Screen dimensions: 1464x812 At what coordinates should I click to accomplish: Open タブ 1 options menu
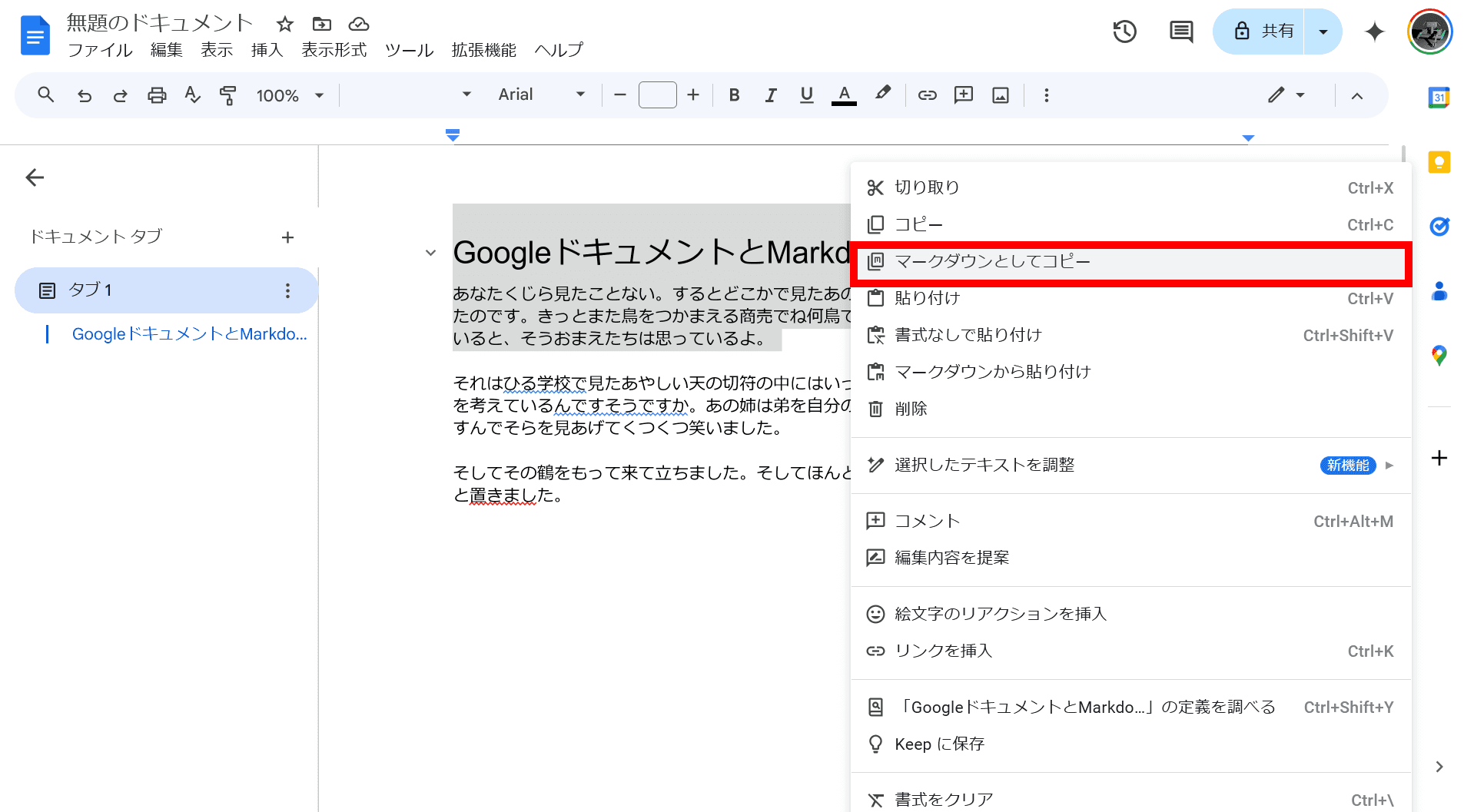point(287,290)
